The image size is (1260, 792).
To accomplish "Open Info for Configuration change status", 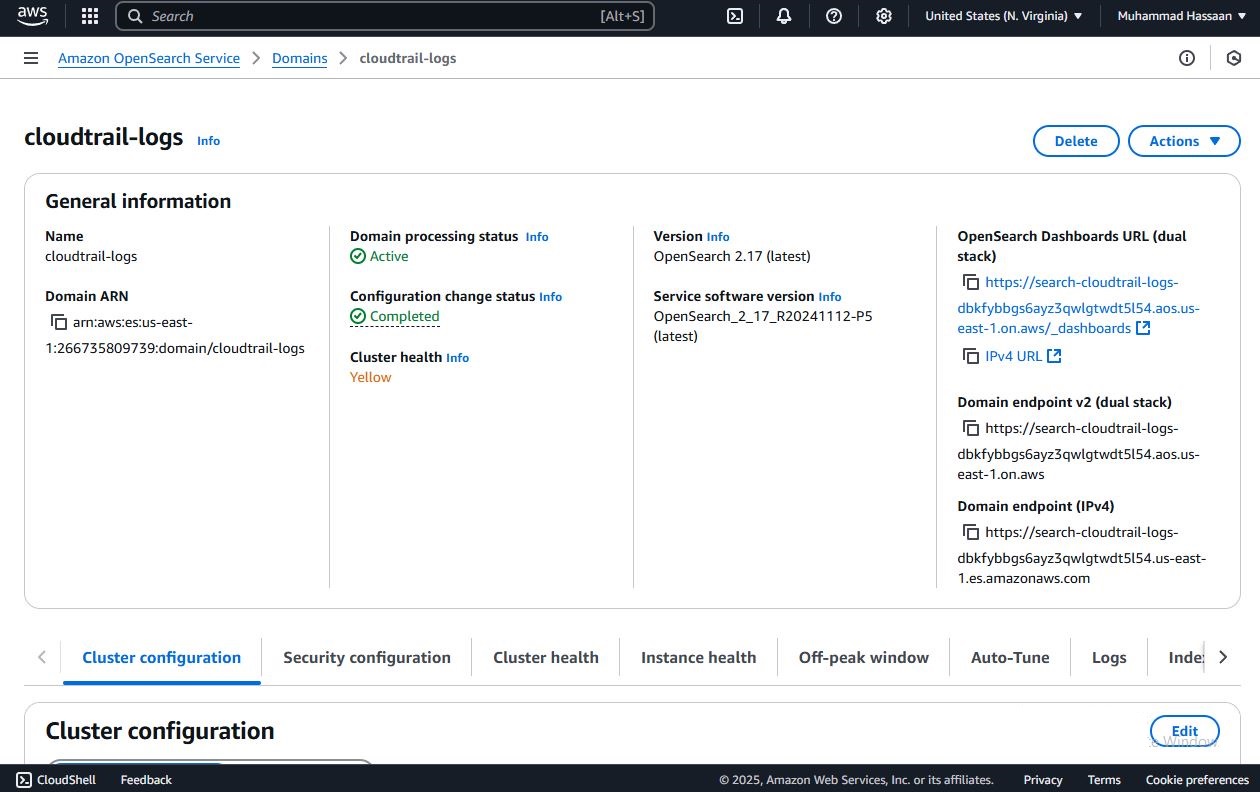I will tap(550, 297).
